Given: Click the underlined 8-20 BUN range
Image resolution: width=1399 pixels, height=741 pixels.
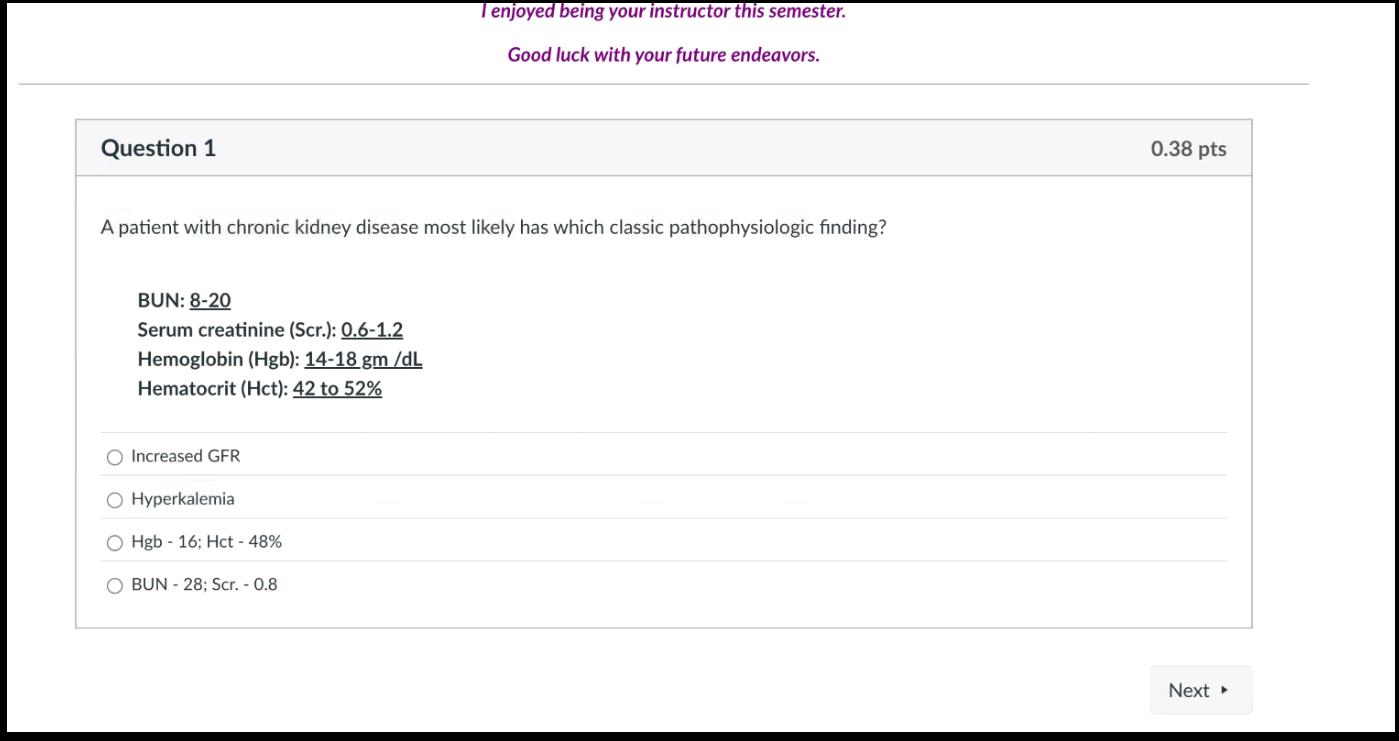Looking at the screenshot, I should coord(210,301).
